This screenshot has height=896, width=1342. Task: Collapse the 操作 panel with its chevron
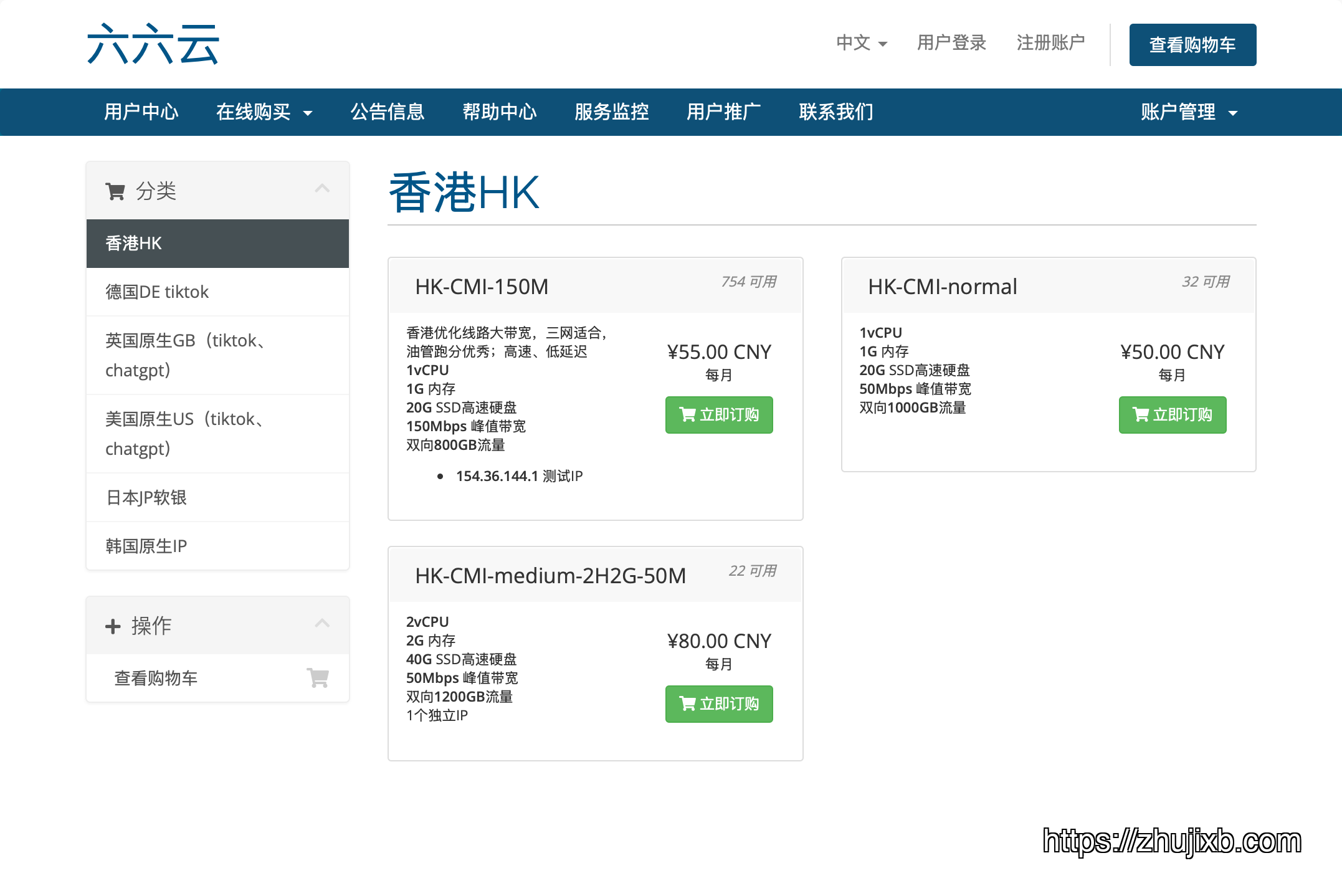(x=322, y=623)
